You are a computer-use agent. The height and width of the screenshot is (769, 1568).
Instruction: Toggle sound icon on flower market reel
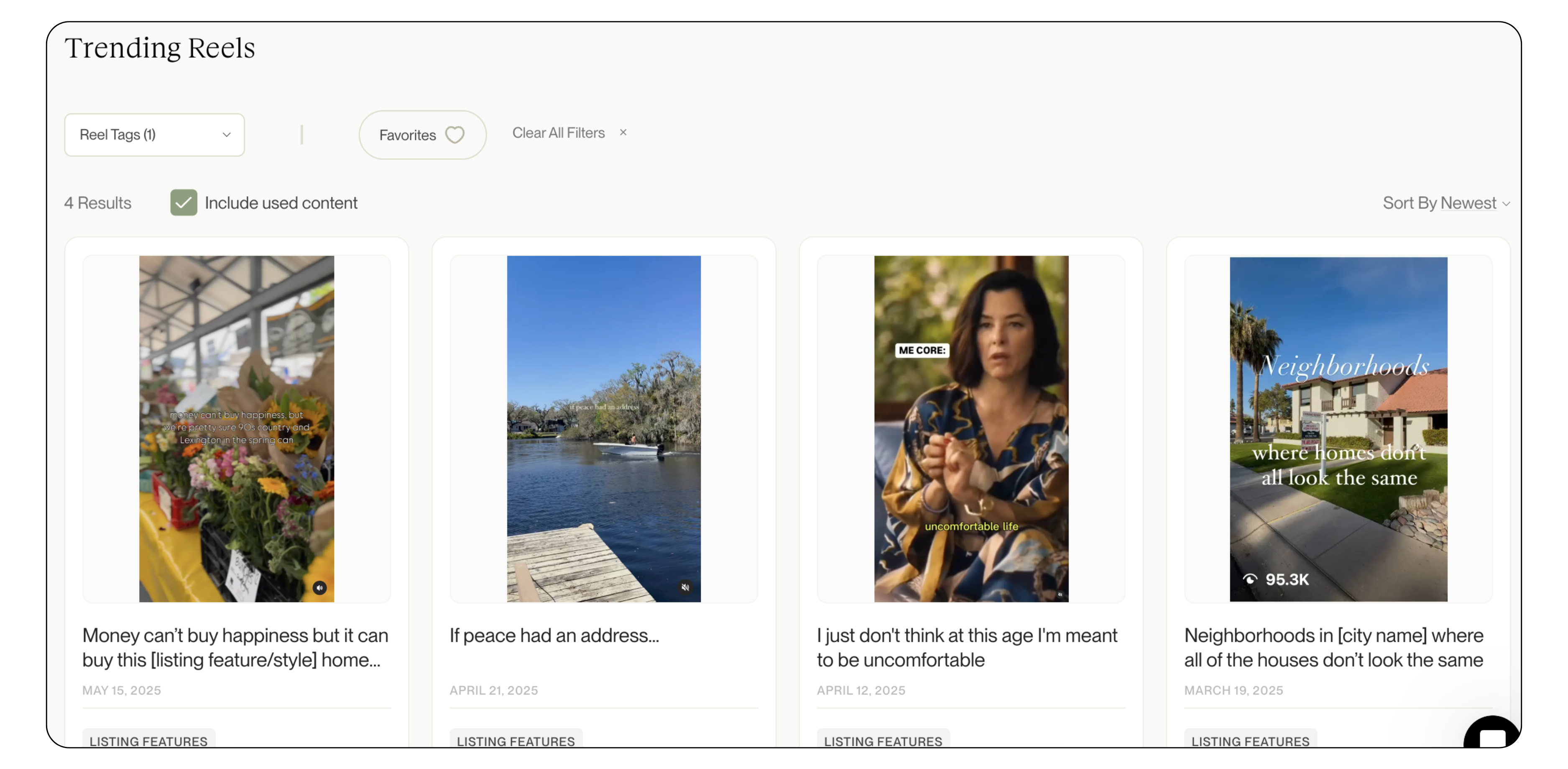(319, 587)
